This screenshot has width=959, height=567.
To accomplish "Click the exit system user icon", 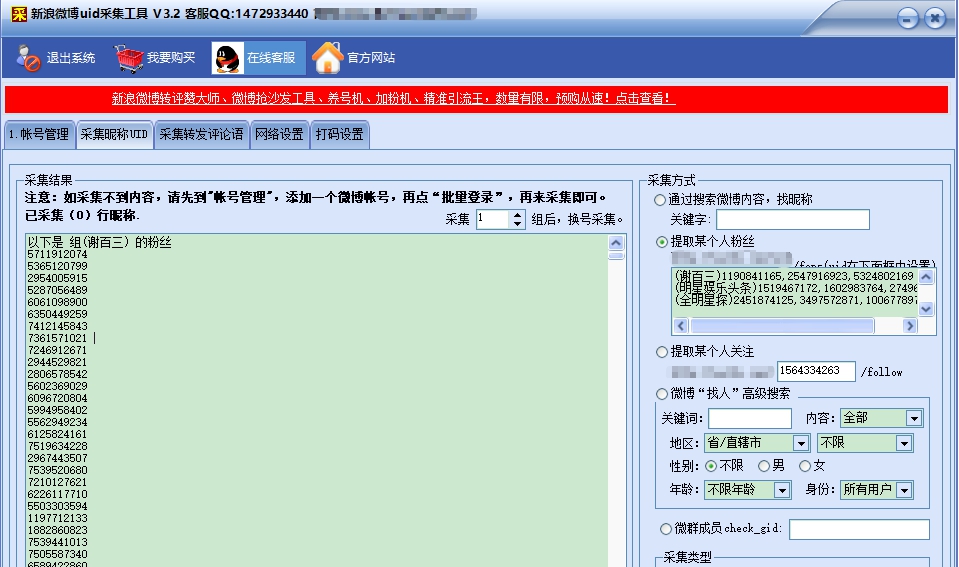I will [28, 58].
